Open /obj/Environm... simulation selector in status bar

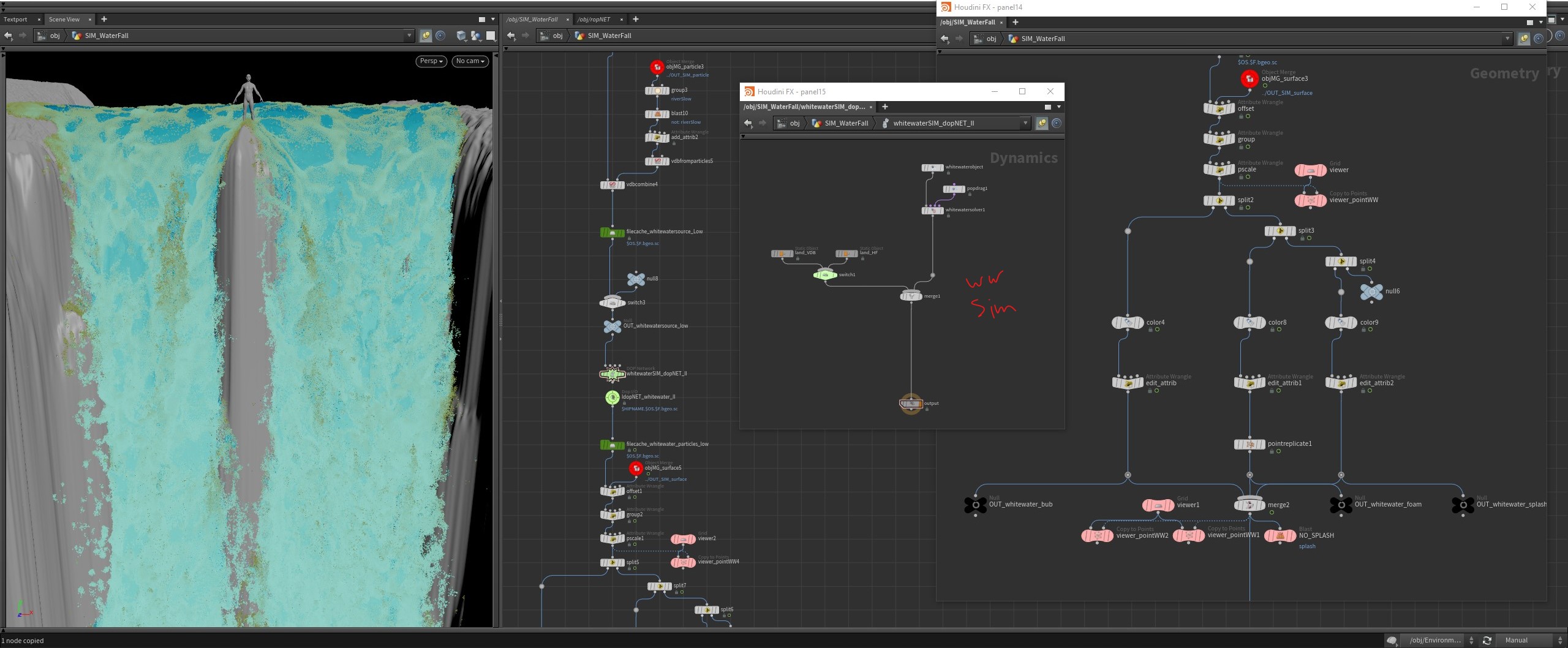pos(1441,640)
